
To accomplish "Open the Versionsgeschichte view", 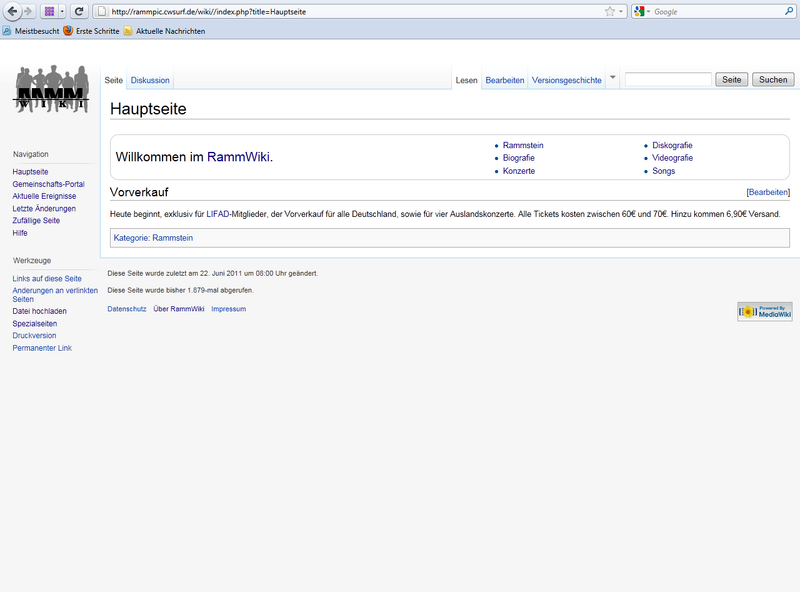I will click(565, 79).
